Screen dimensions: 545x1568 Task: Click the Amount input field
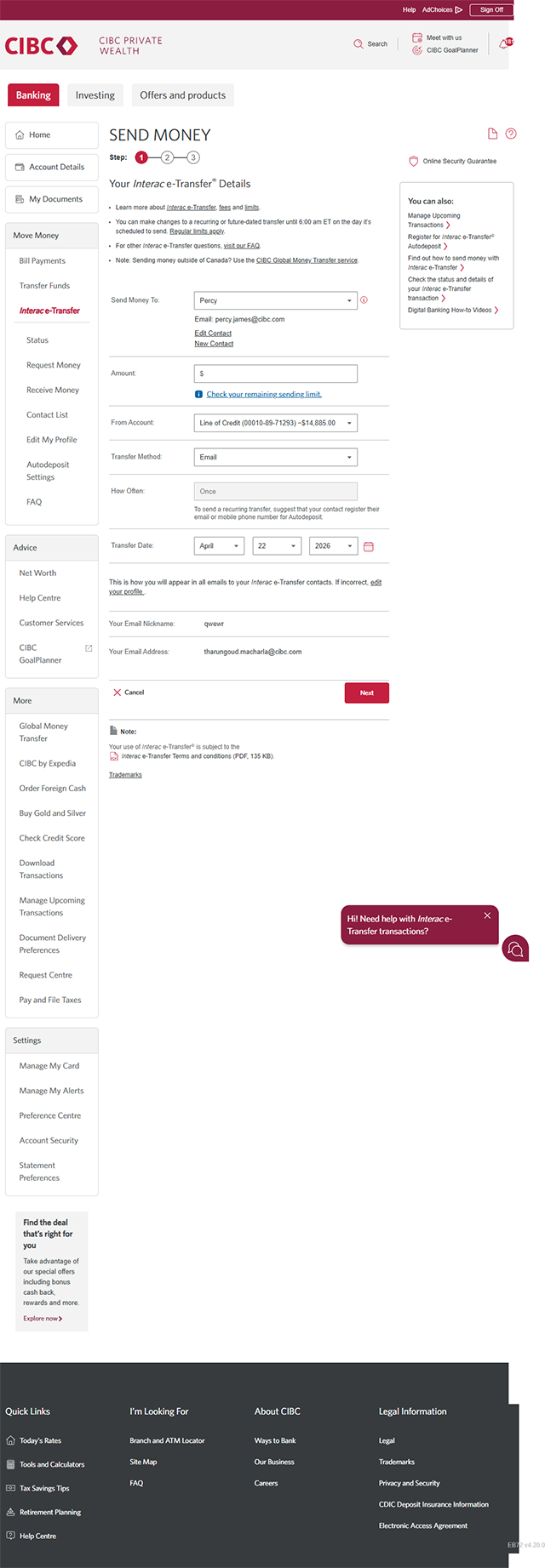point(276,373)
